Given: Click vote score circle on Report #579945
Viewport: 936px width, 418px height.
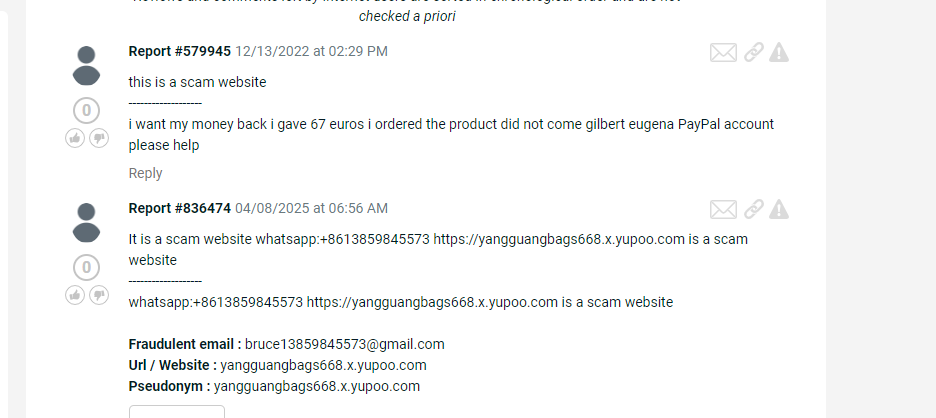Looking at the screenshot, I should point(87,111).
